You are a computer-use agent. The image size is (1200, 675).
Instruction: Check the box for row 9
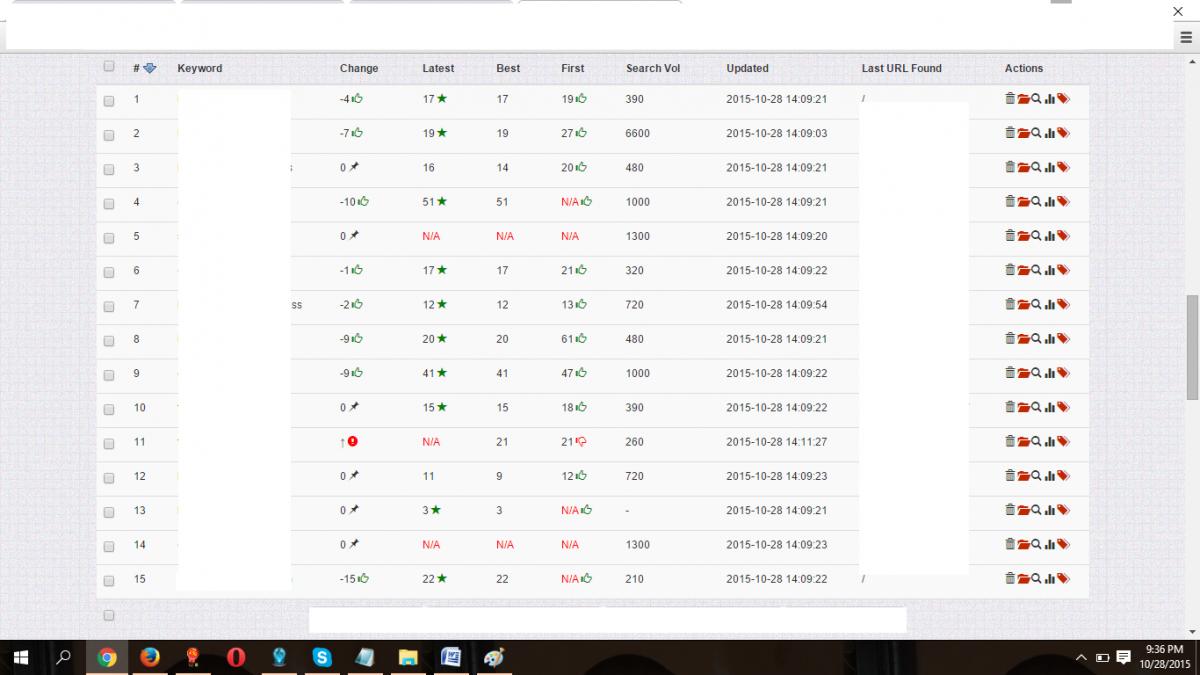point(109,374)
